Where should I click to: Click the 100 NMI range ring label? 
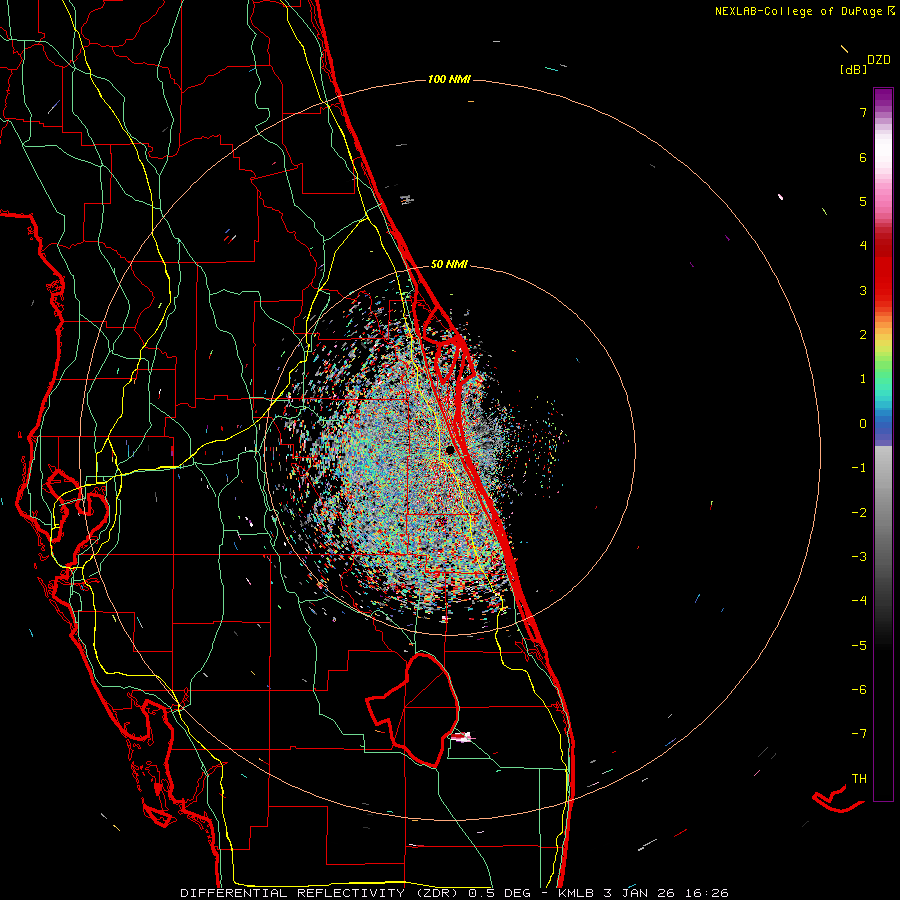(449, 79)
